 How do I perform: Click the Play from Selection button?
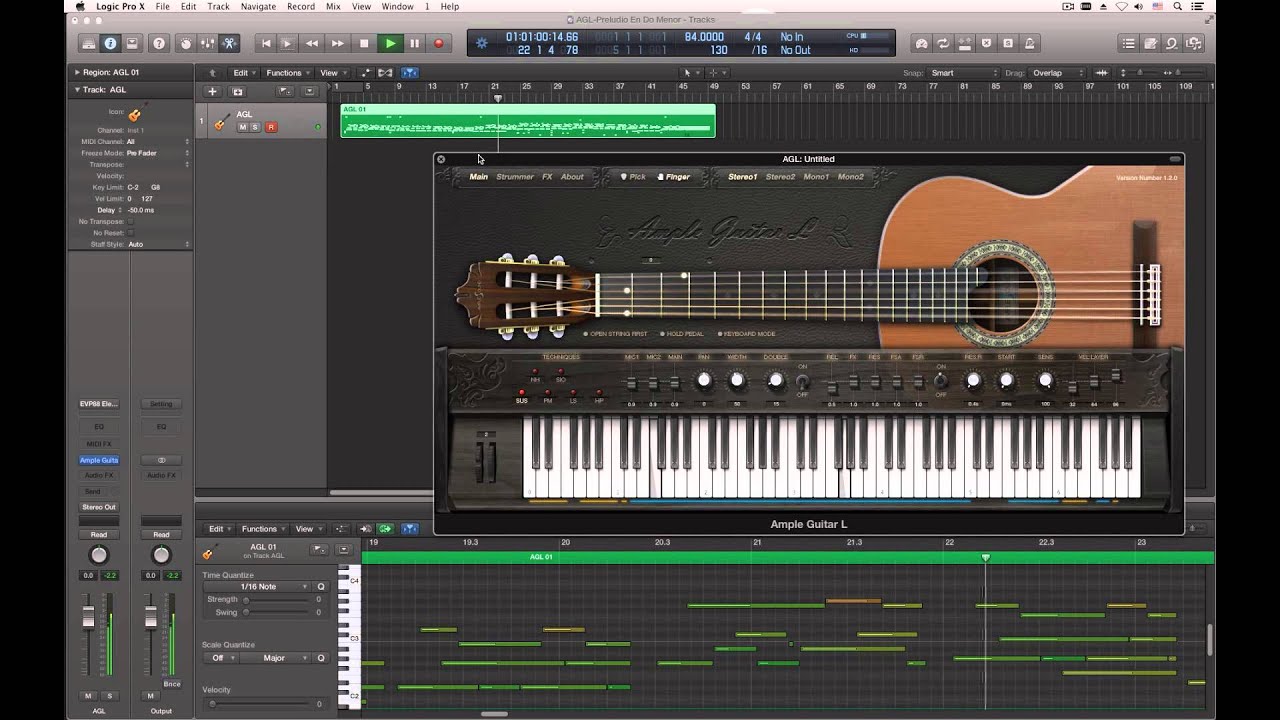287,43
